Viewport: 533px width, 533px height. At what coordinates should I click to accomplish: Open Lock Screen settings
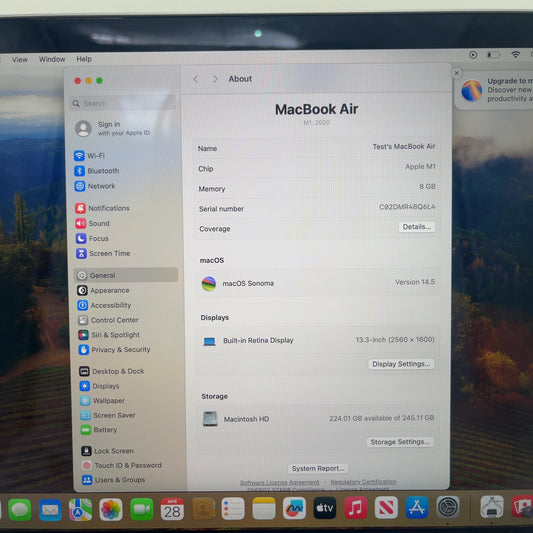(108, 451)
